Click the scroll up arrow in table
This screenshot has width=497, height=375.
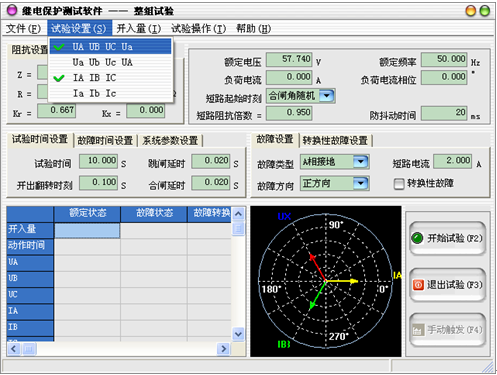[x=238, y=214]
